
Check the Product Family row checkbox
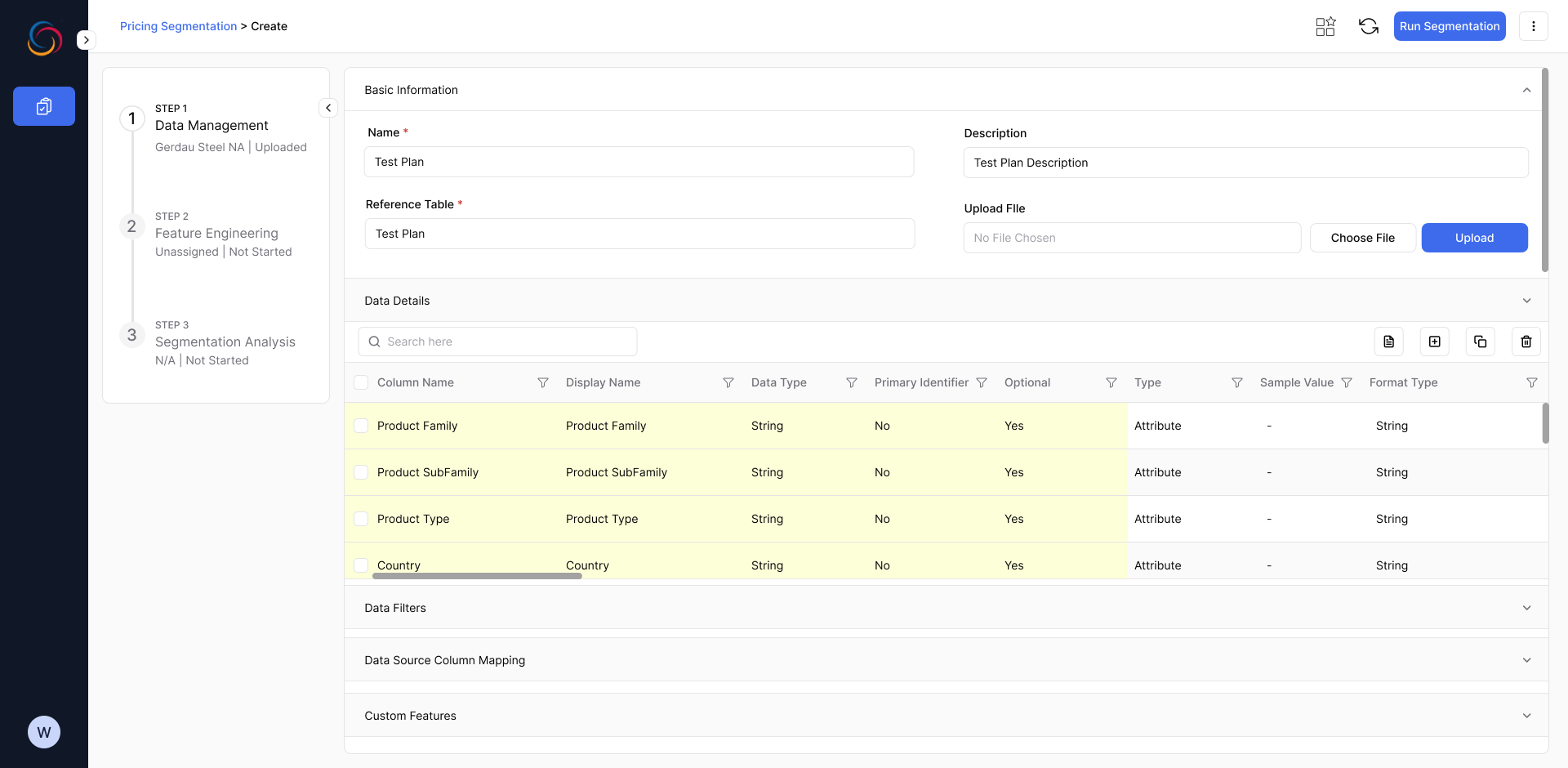pyautogui.click(x=361, y=426)
